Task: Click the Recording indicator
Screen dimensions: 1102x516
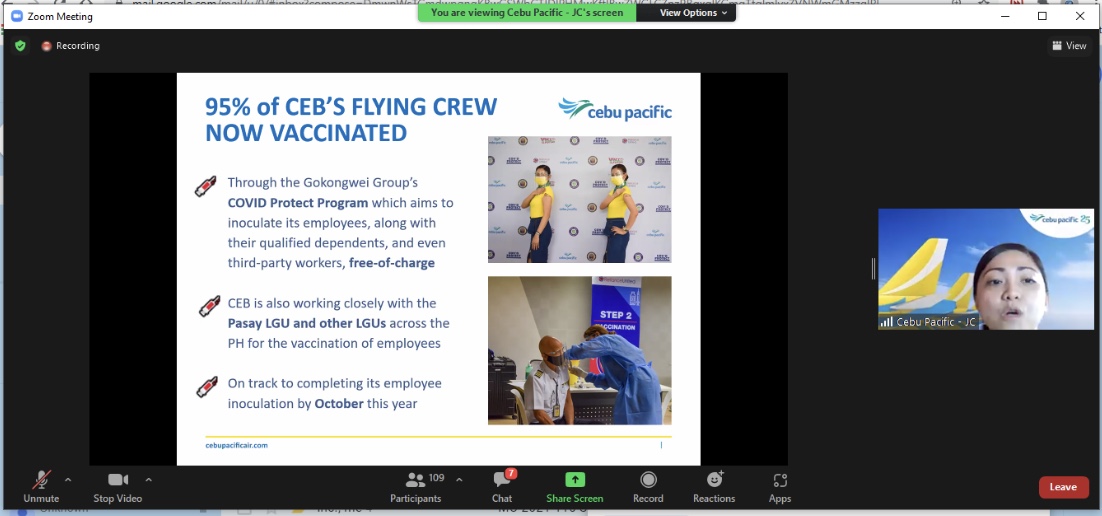Action: pyautogui.click(x=70, y=46)
